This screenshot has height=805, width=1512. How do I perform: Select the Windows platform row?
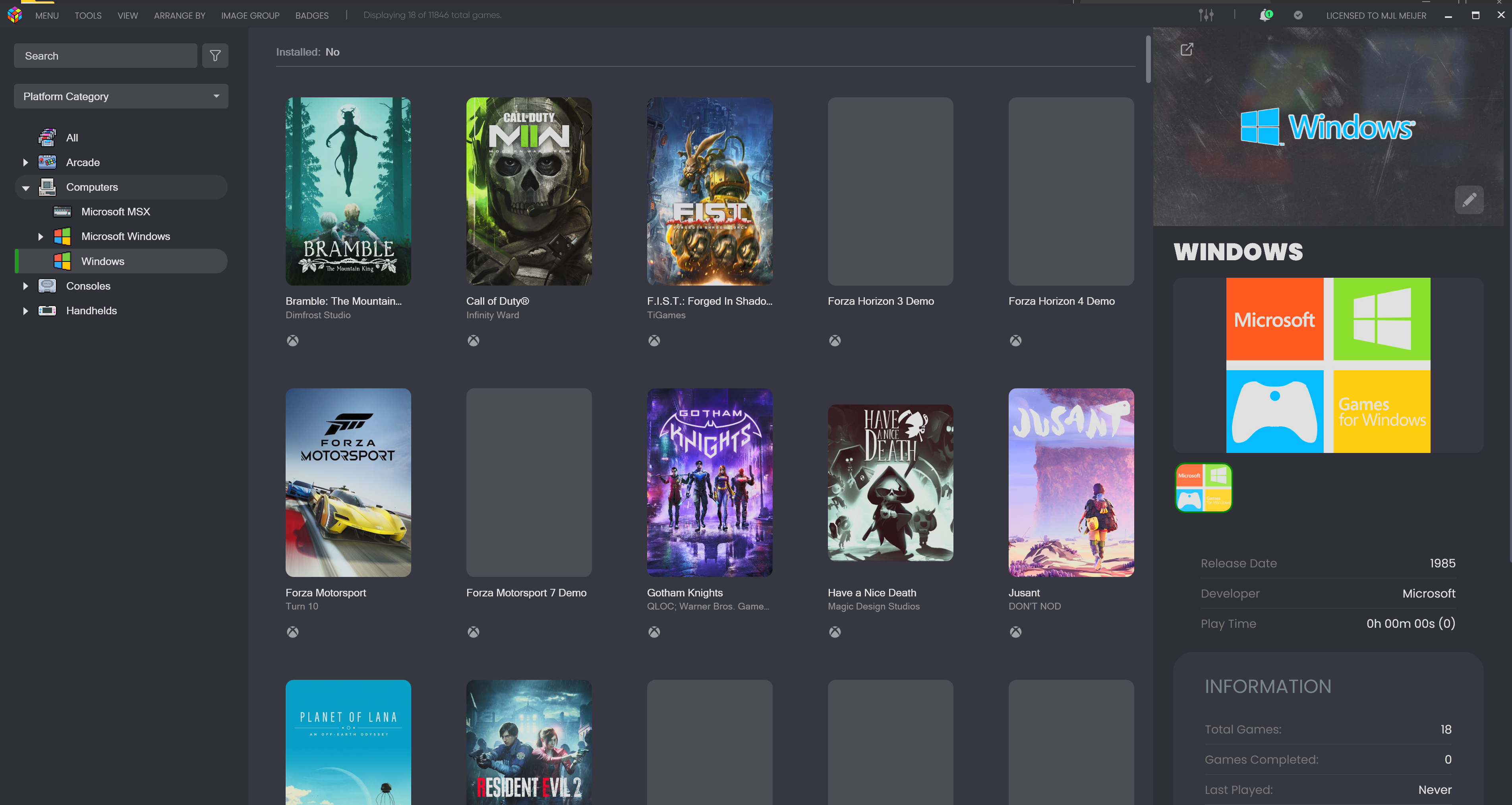(x=121, y=261)
